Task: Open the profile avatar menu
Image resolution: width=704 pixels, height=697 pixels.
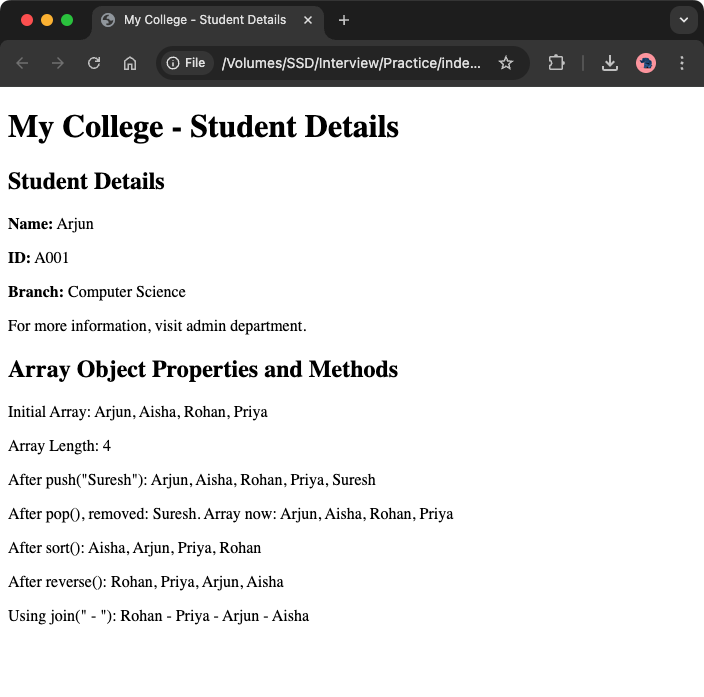Action: click(646, 63)
